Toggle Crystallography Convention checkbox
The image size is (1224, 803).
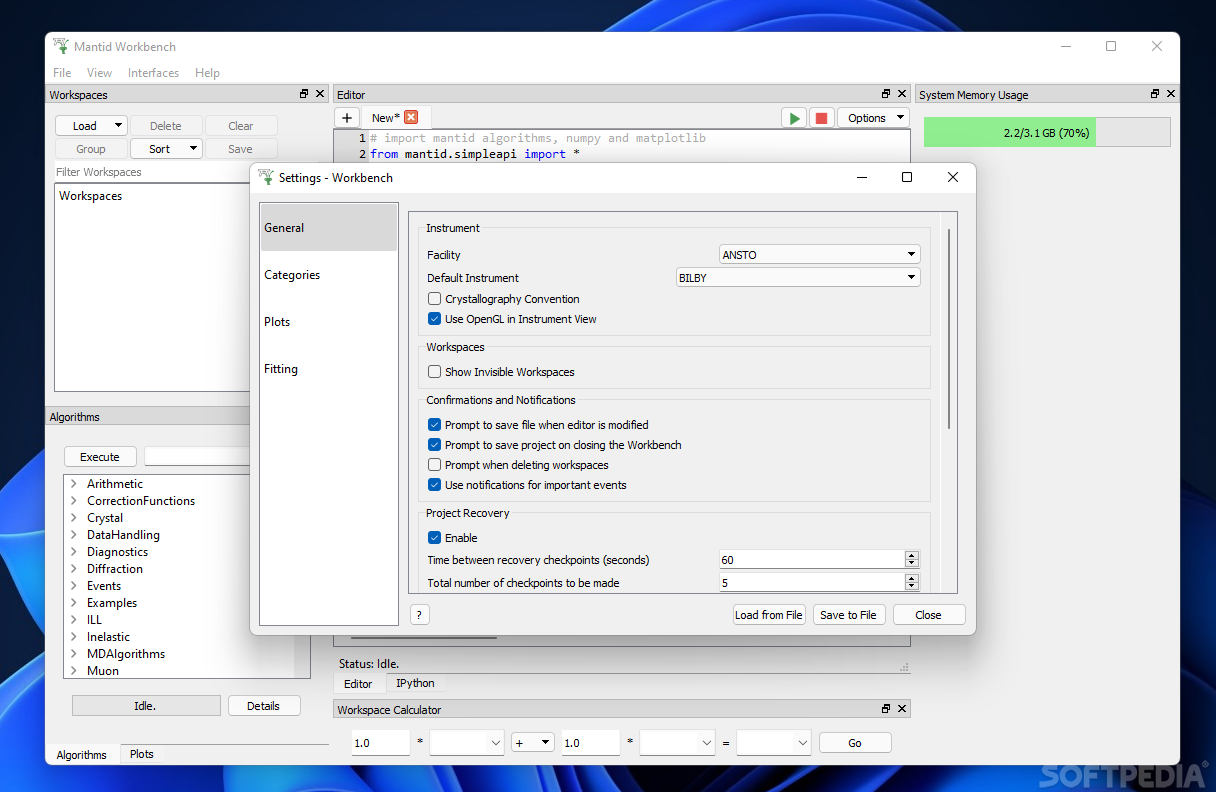pos(434,299)
